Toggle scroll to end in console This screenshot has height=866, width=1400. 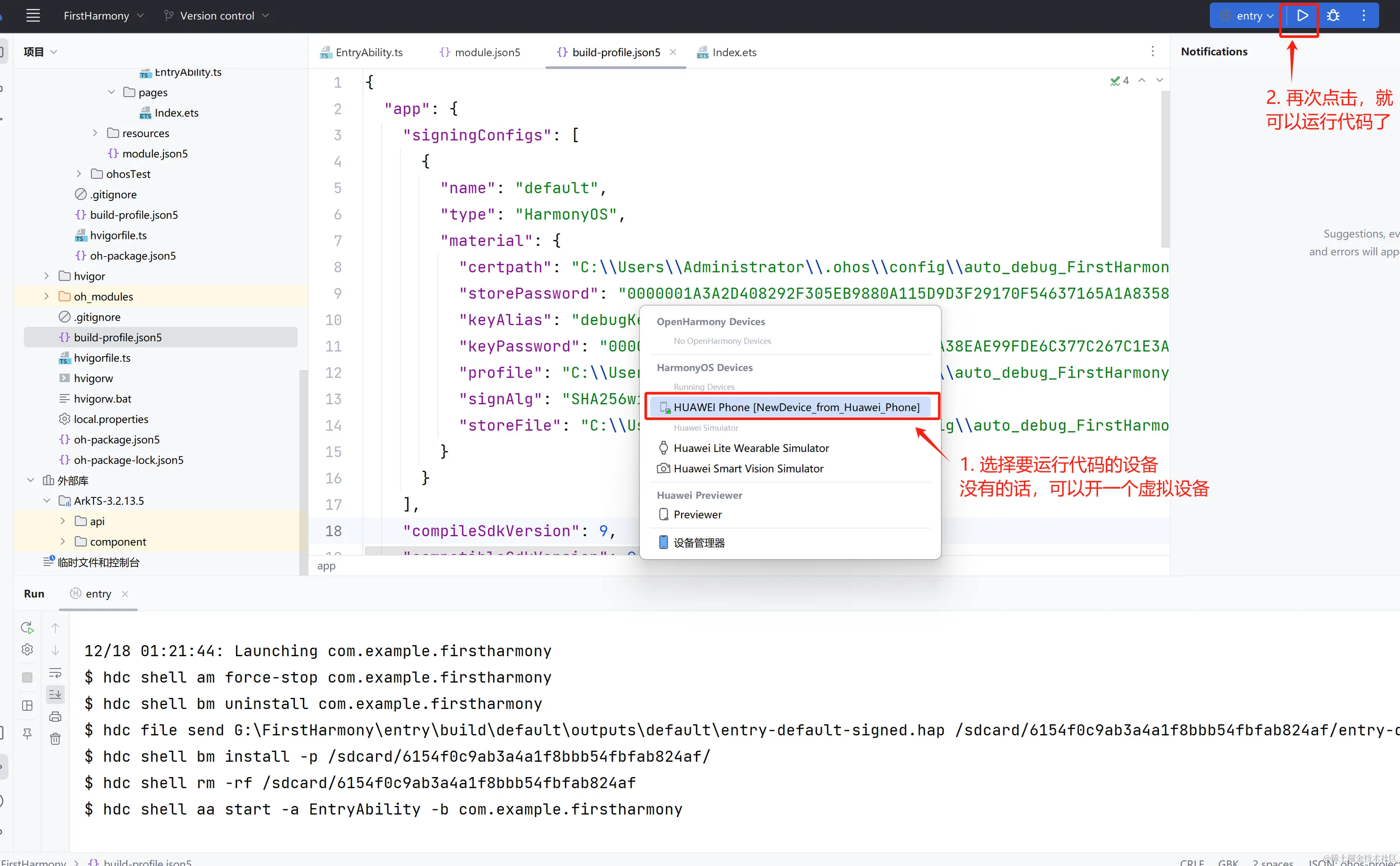pos(55,694)
